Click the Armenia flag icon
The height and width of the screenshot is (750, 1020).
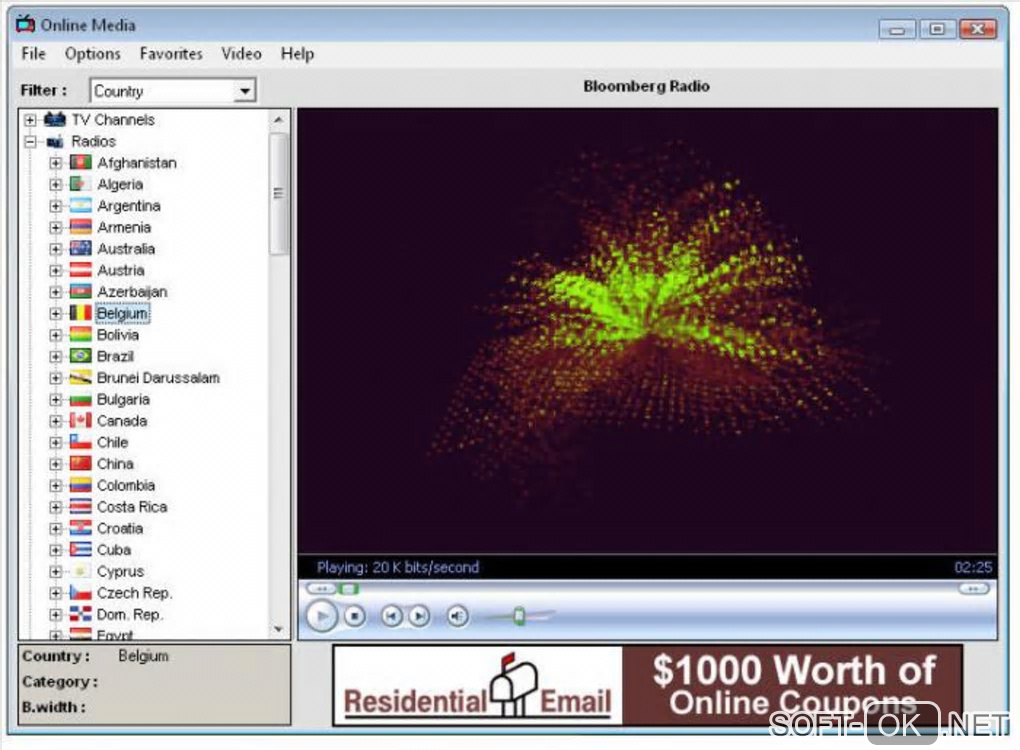81,226
